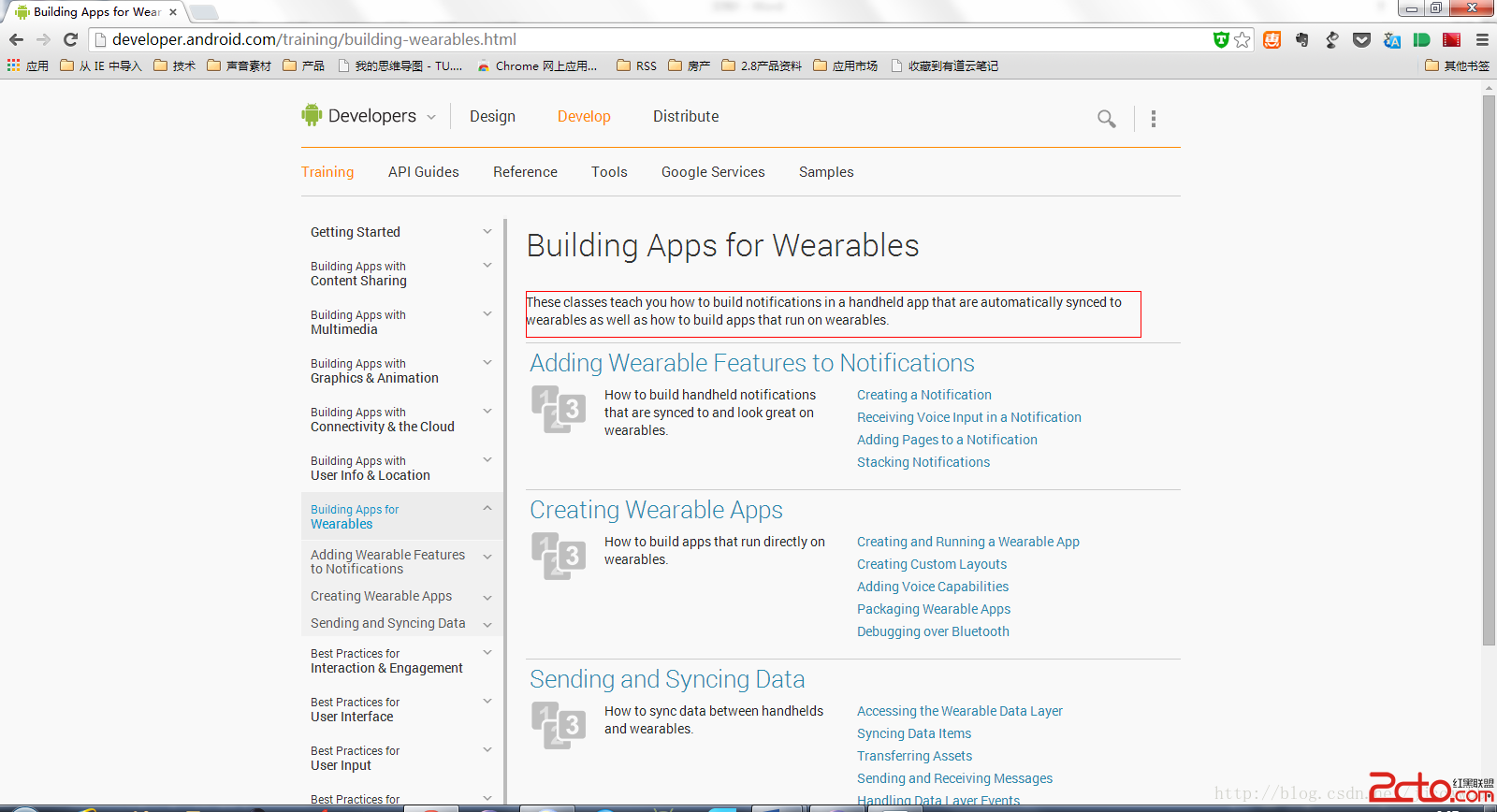
Task: Click the Pocket extension icon
Action: tap(1362, 39)
